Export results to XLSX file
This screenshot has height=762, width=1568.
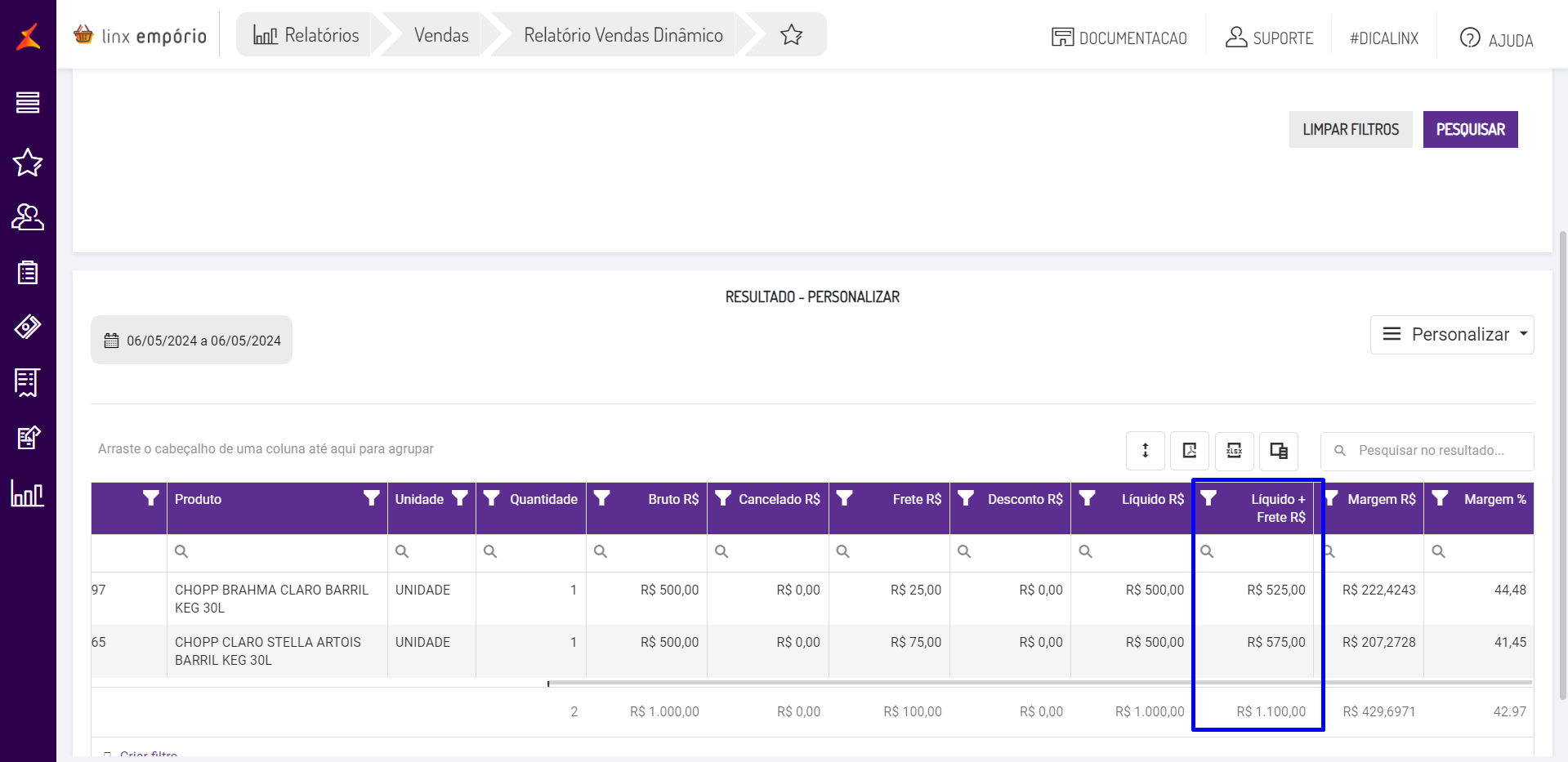tap(1234, 450)
